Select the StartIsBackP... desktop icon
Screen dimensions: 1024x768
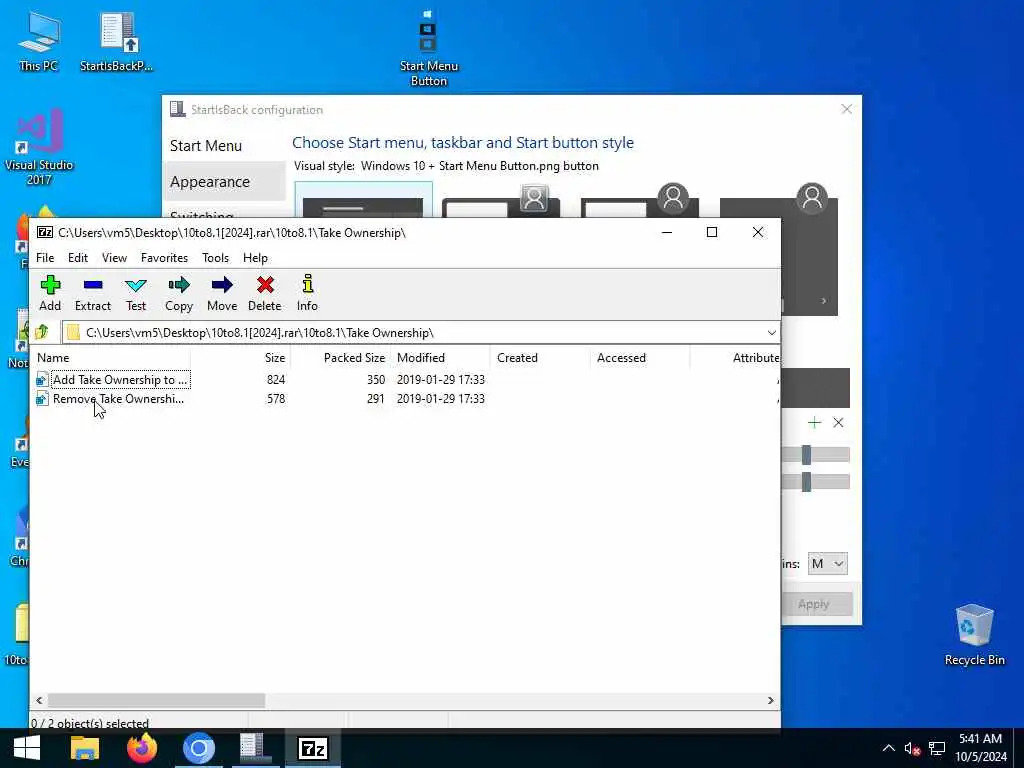click(x=116, y=41)
